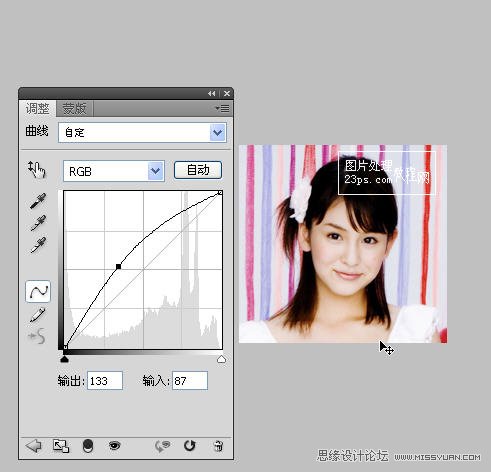Viewport: 491px width, 472px height.
Task: Switch panel to expanded view icon
Action: 61,446
